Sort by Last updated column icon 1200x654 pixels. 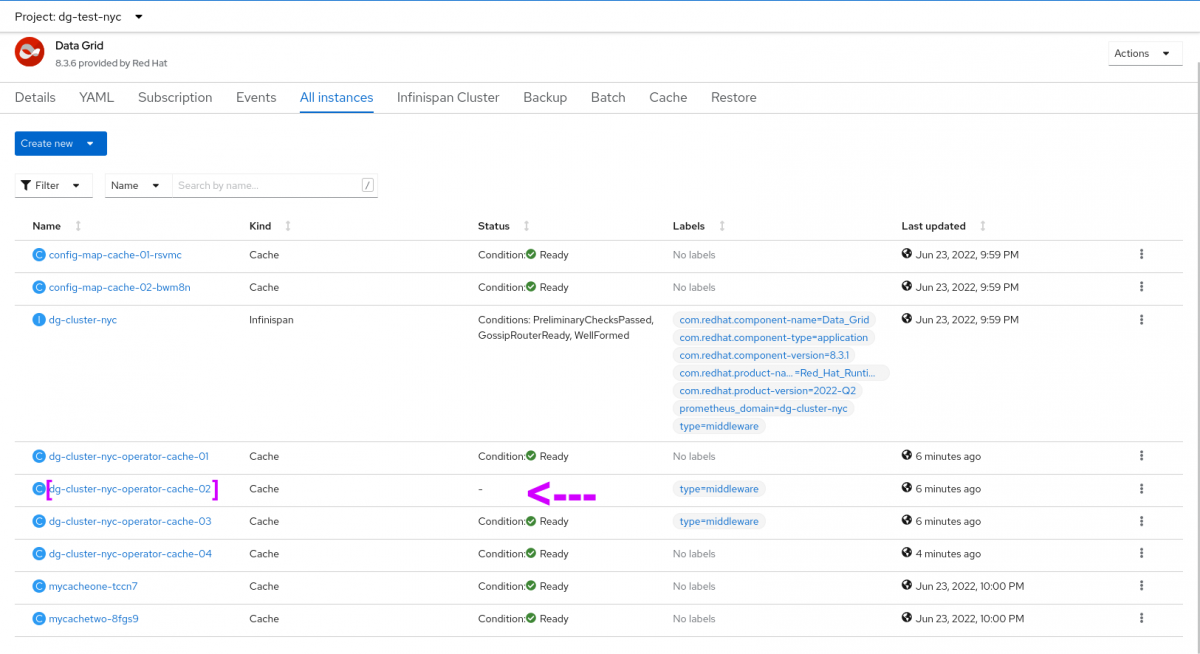click(x=983, y=227)
